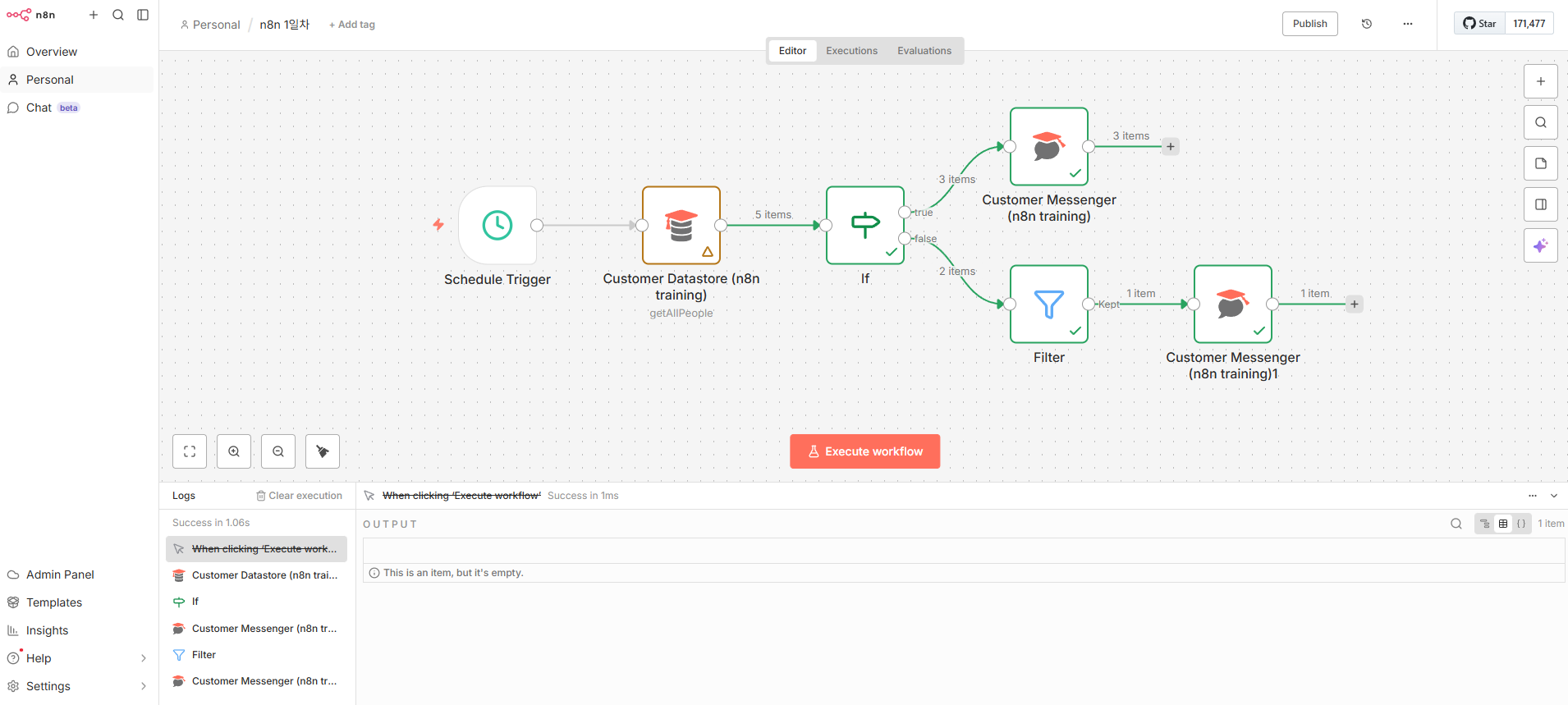Viewport: 1568px width, 705px height.
Task: Open workflow history clock icon
Action: [1367, 24]
